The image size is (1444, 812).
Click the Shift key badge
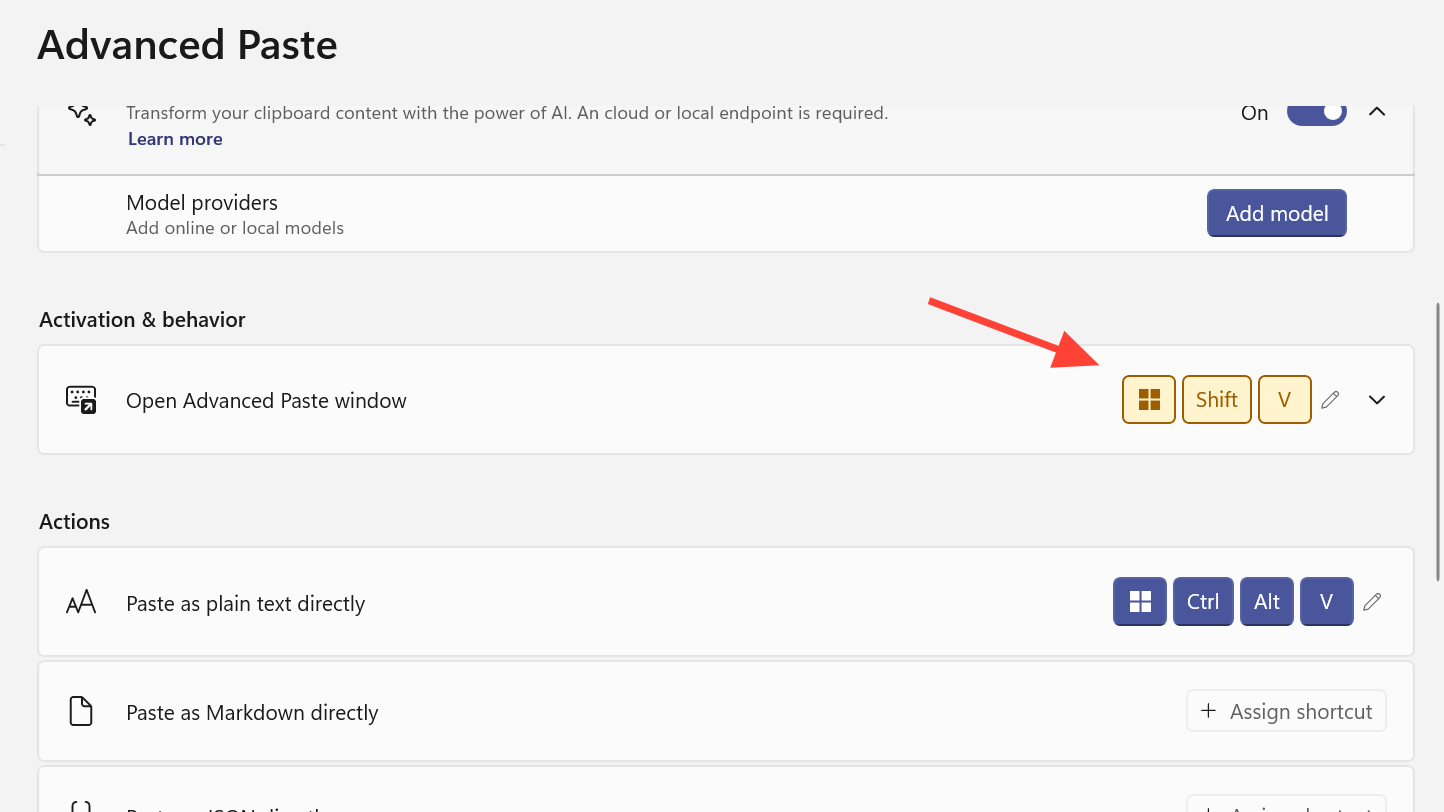pos(1217,400)
